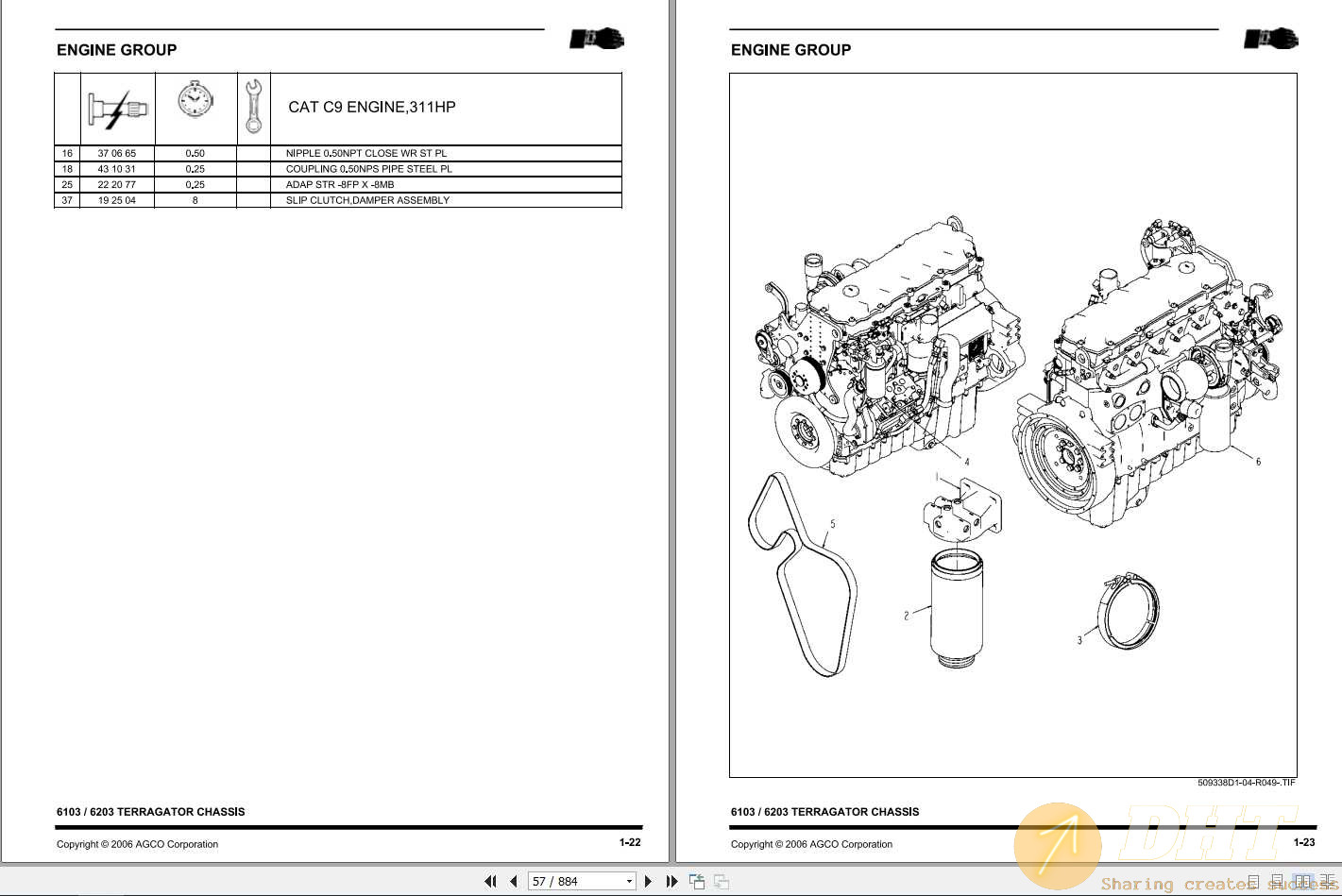Click COUPLING 0.50NPS PIPE STEEL PL row
This screenshot has height=896, width=1342.
[338, 169]
